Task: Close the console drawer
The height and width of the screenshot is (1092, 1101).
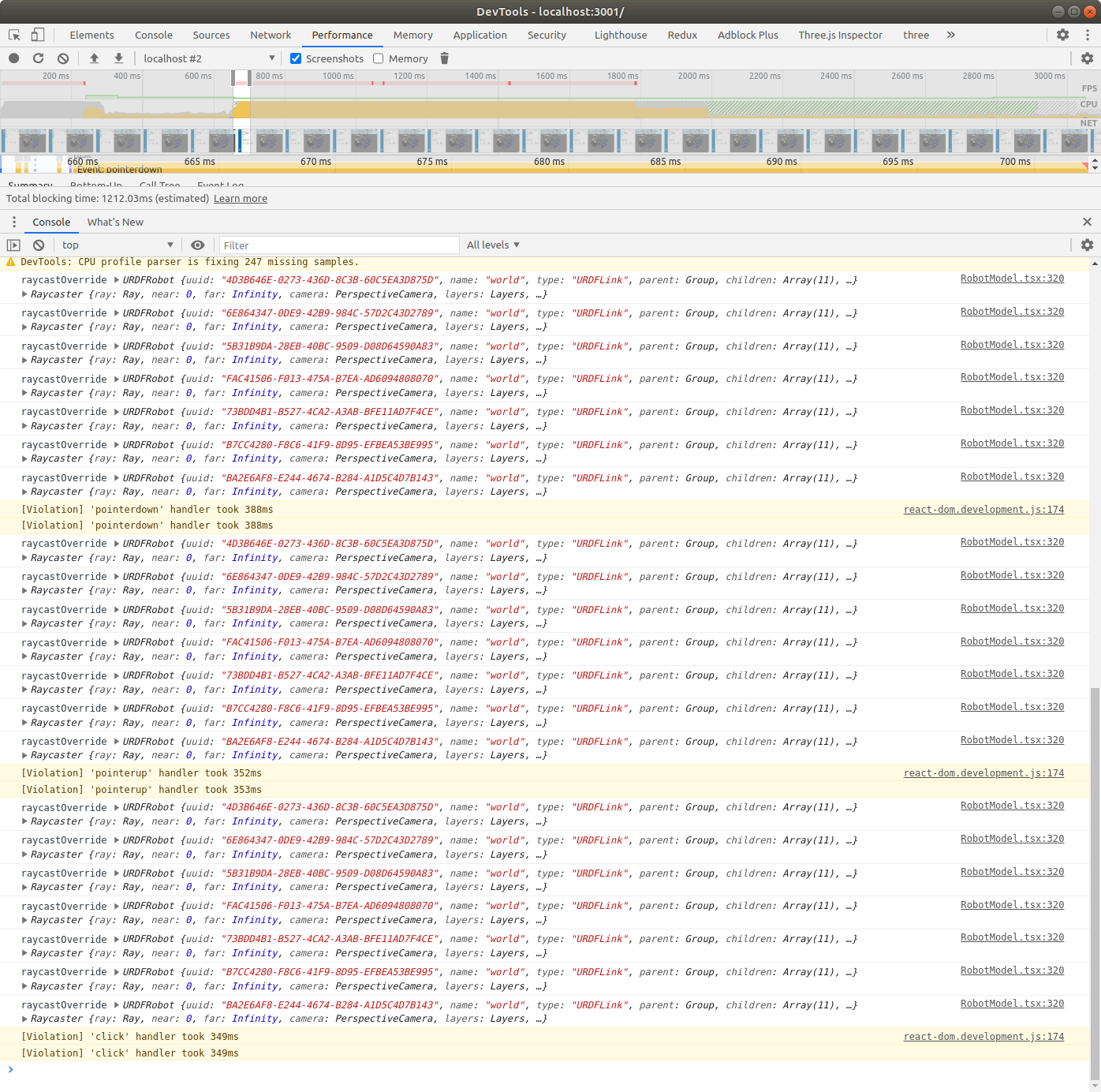Action: click(1087, 222)
